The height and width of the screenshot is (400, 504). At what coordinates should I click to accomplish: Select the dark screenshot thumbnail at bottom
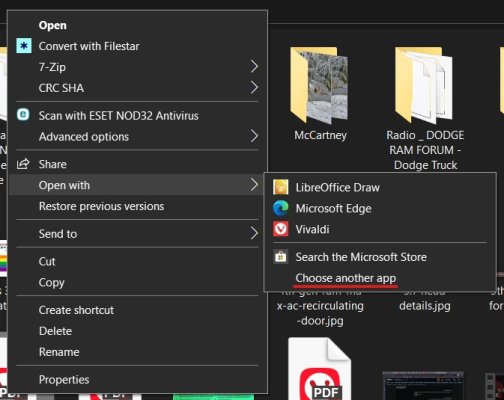[x=423, y=386]
